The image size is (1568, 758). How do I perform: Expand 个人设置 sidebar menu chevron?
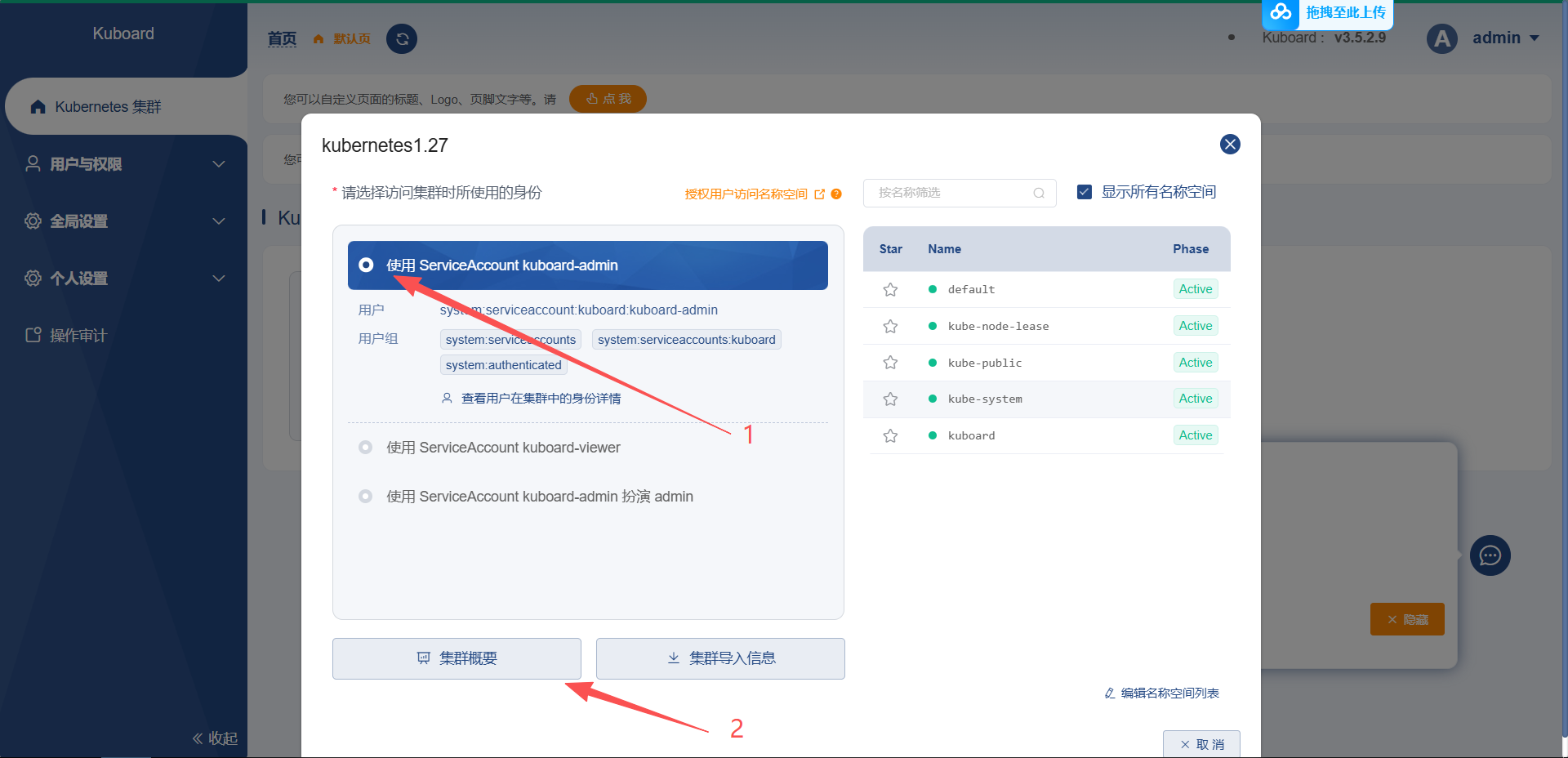pos(219,279)
